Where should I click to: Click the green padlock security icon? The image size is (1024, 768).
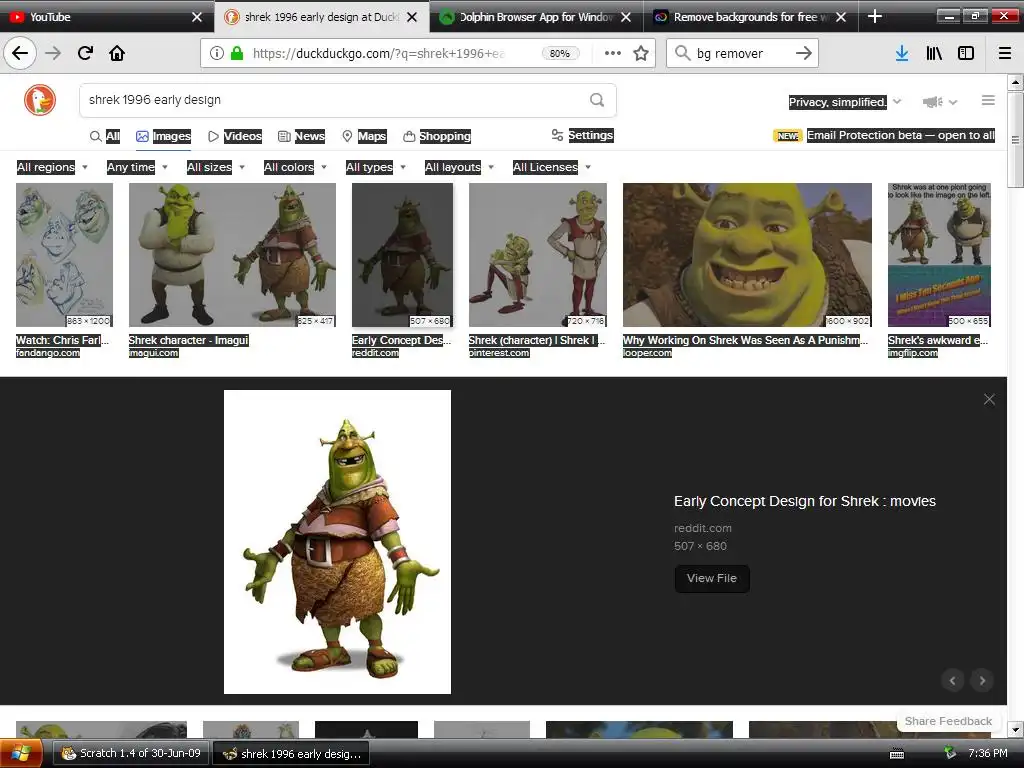coord(237,53)
